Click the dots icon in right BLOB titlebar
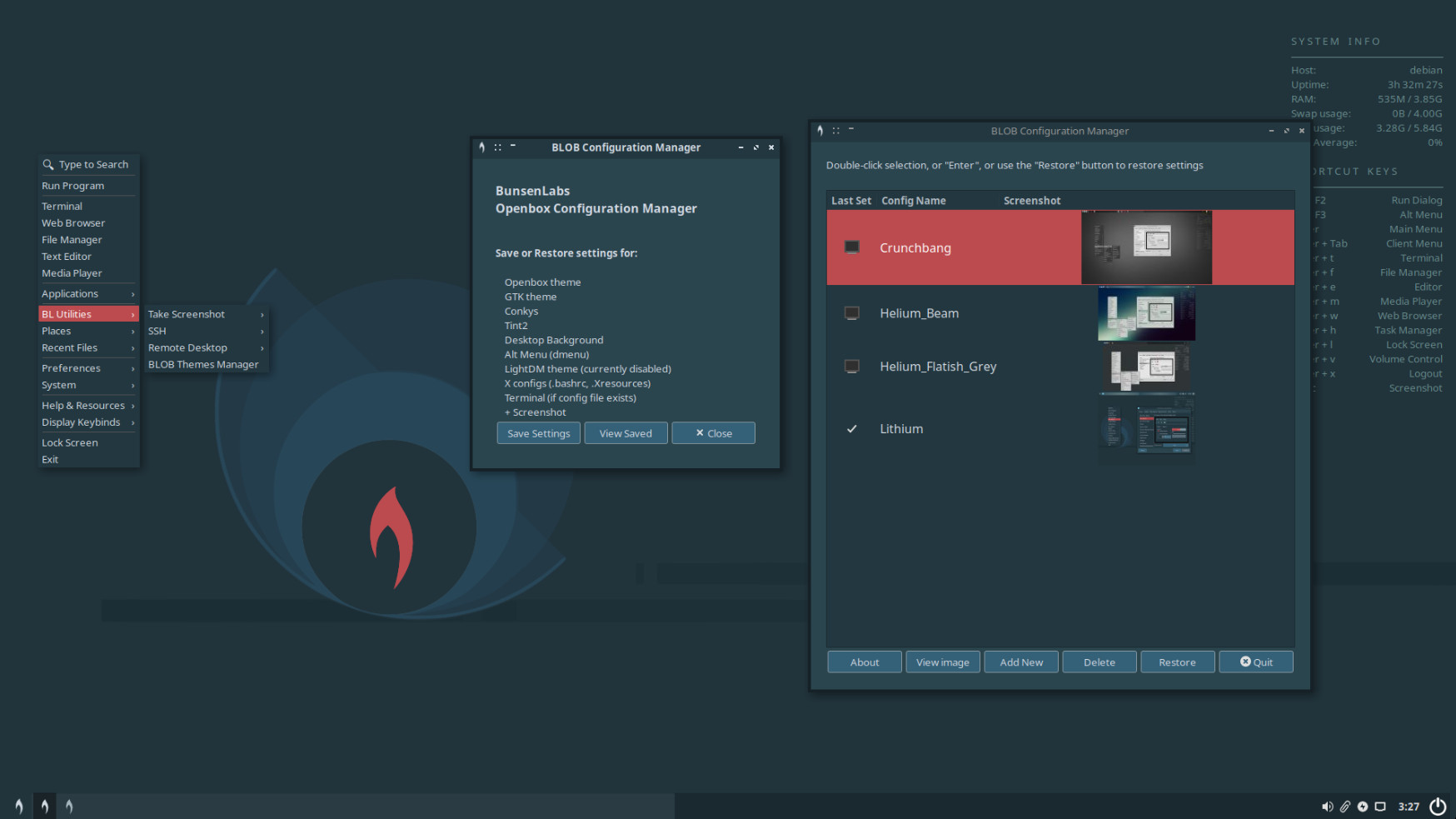1456x819 pixels. [x=836, y=131]
